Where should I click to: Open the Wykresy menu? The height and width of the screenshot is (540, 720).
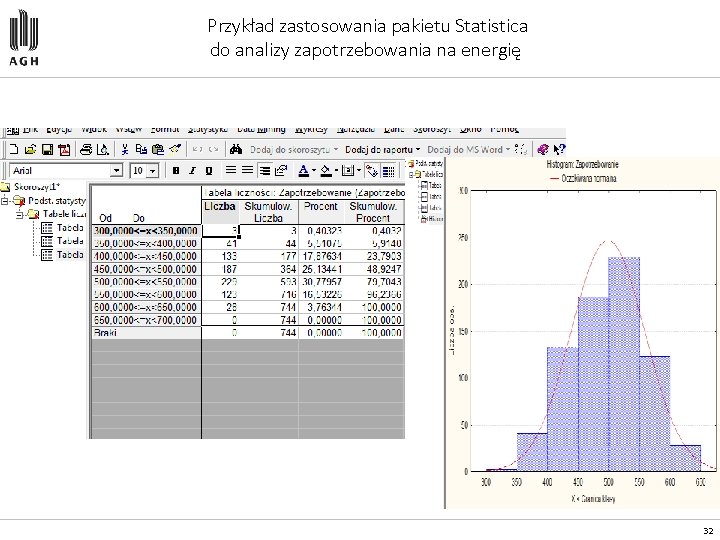tap(311, 130)
